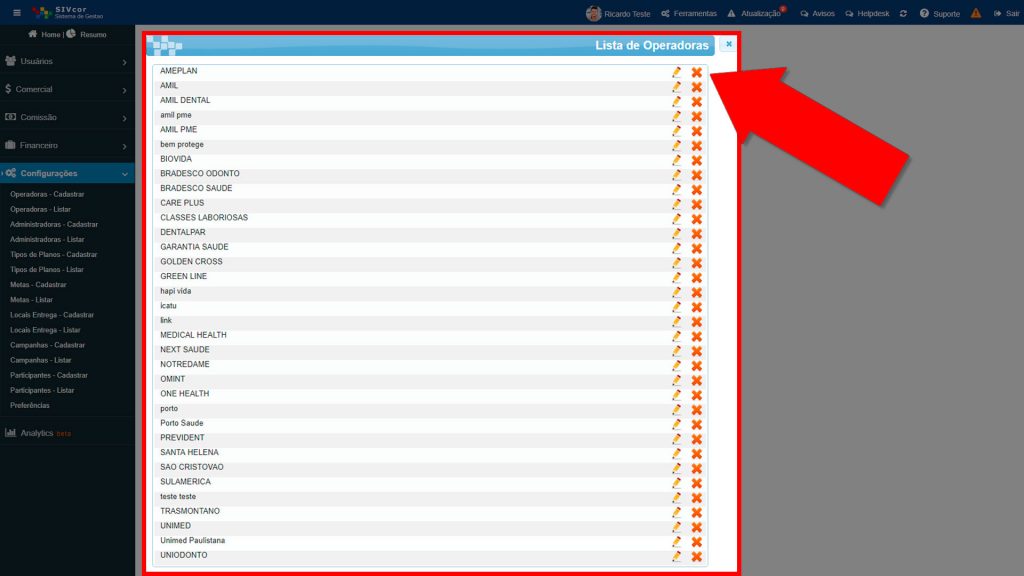Edit the AMEPLAN operator with pencil icon
The height and width of the screenshot is (576, 1024).
(x=677, y=72)
